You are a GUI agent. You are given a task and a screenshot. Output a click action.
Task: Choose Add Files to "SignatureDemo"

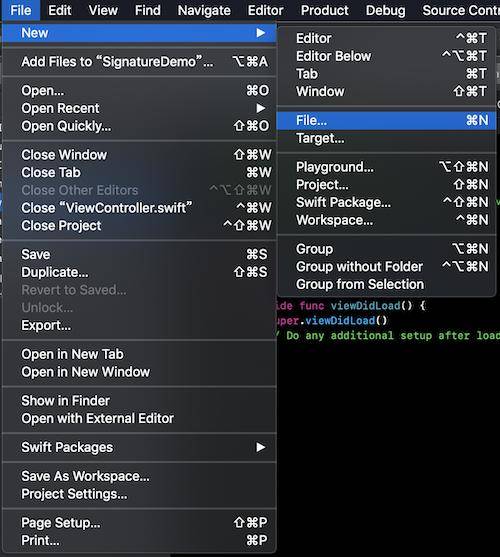[x=139, y=62]
